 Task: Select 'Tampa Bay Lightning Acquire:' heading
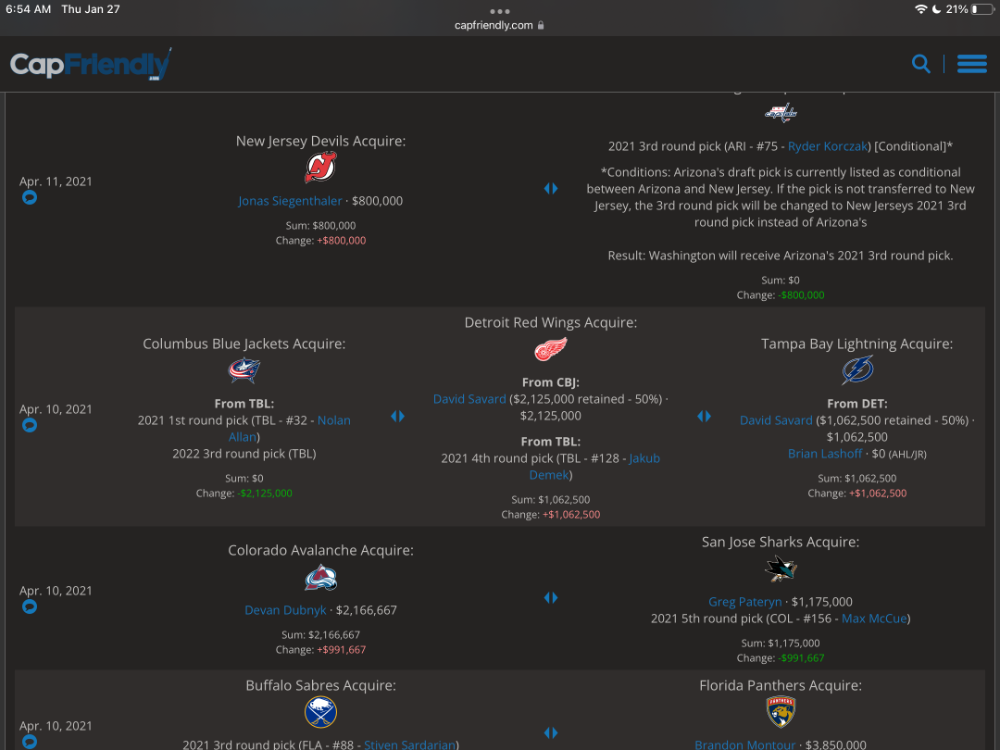(x=857, y=344)
